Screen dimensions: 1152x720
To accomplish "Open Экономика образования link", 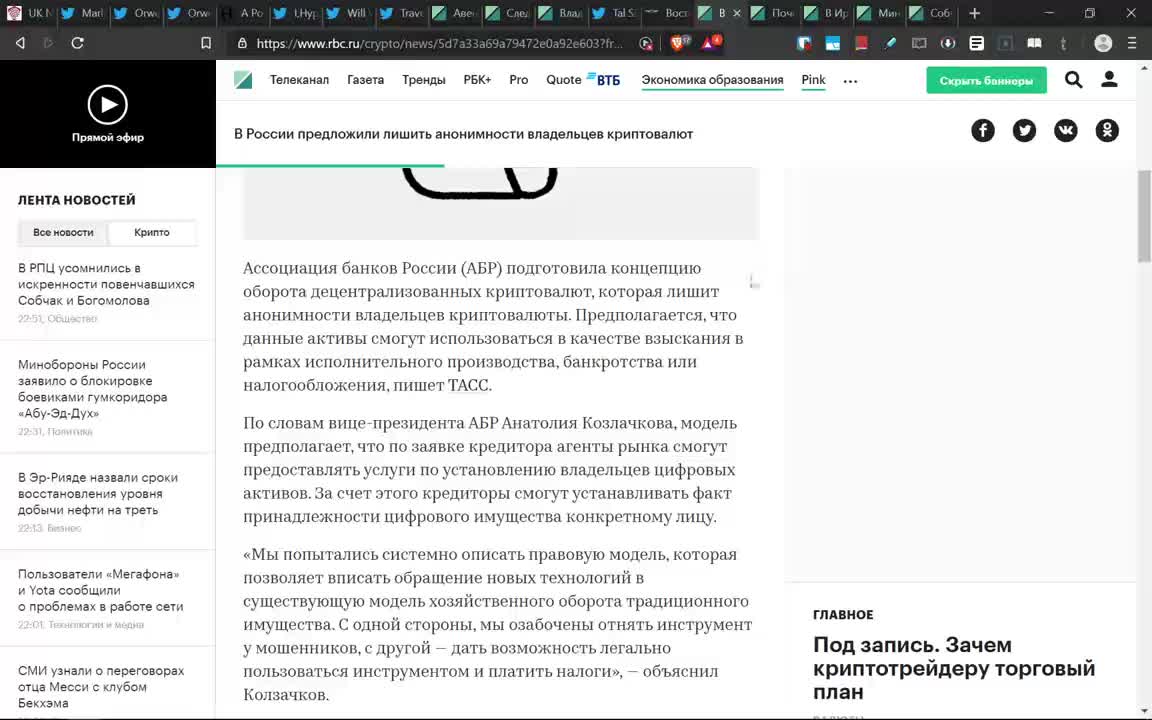I will [x=712, y=79].
